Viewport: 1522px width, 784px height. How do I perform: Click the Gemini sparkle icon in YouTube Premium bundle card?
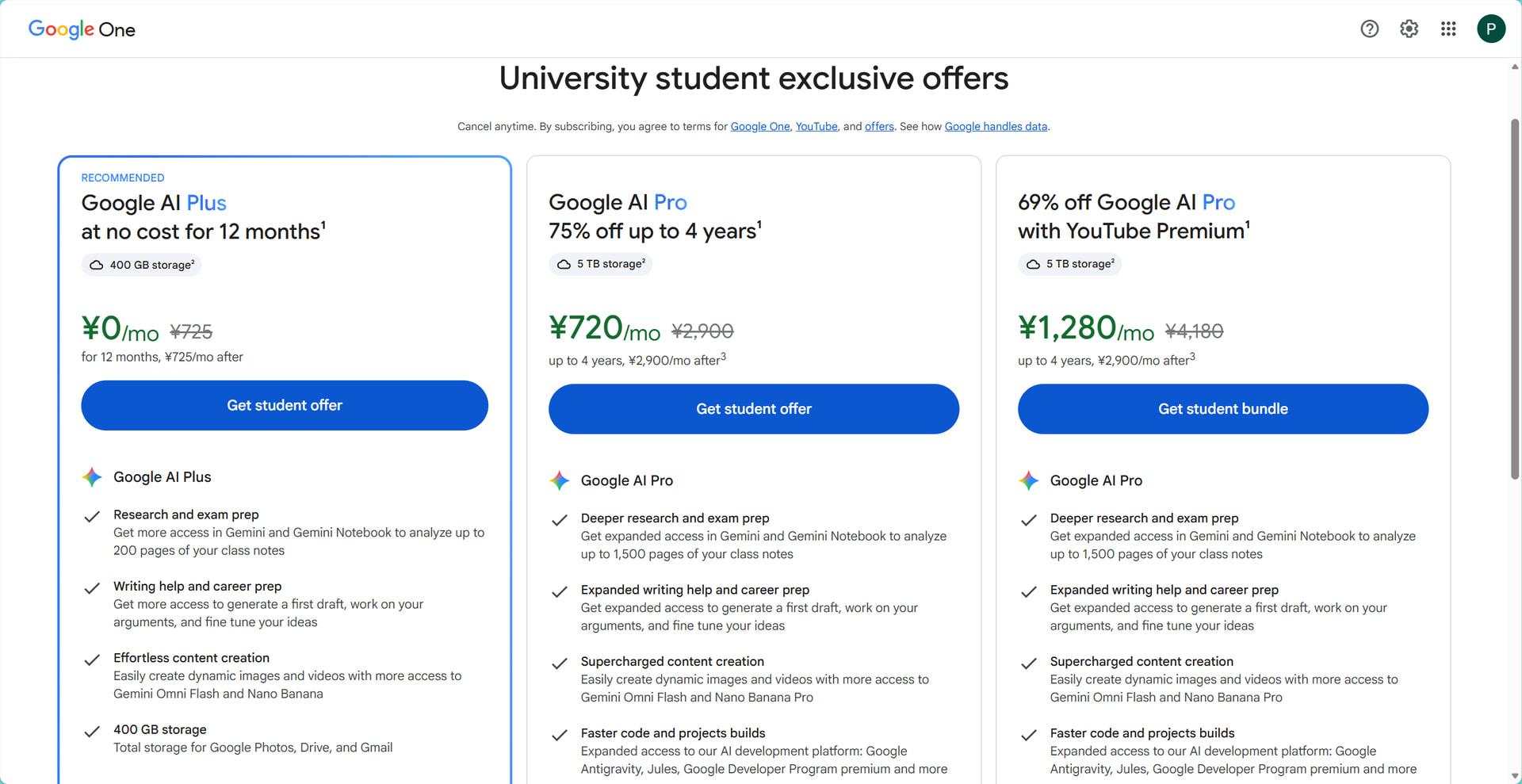coord(1029,480)
